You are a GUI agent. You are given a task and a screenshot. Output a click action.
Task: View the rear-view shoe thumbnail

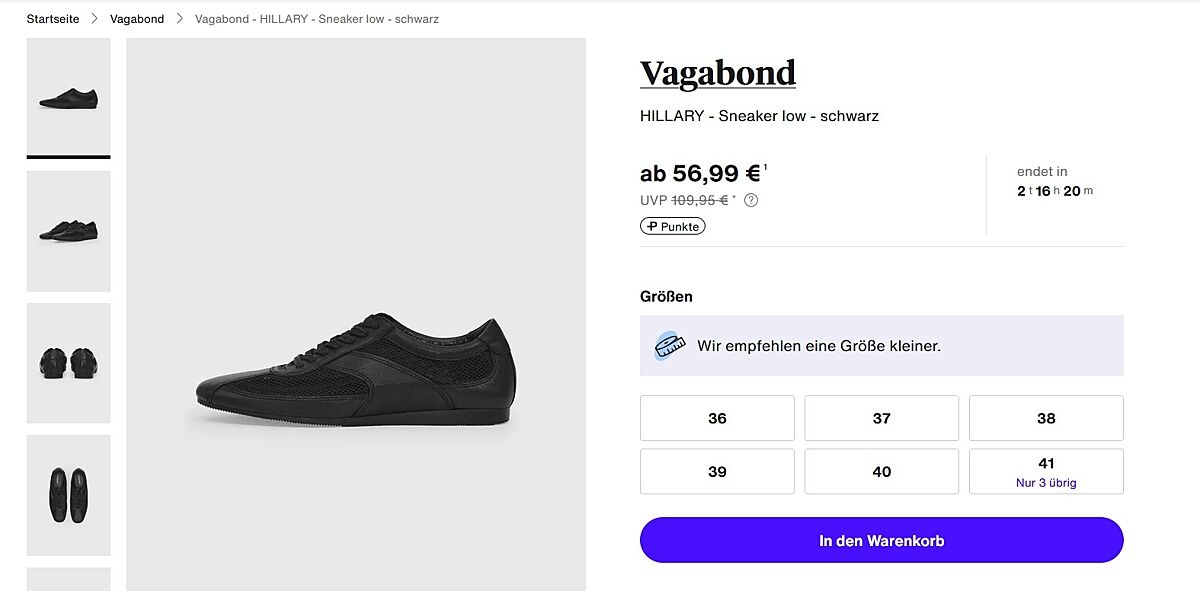[68, 363]
